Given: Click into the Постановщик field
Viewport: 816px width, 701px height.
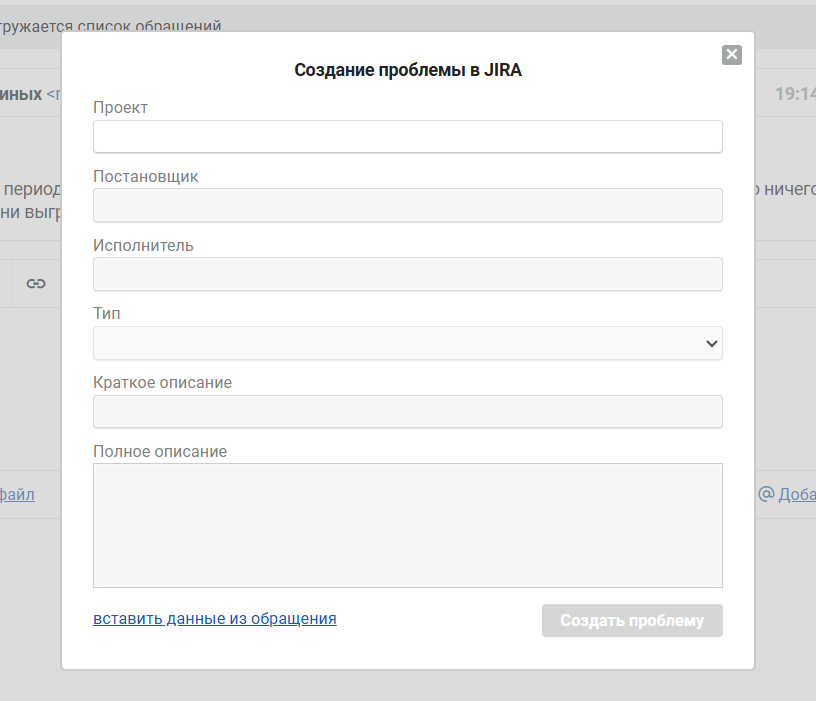Looking at the screenshot, I should pyautogui.click(x=407, y=205).
